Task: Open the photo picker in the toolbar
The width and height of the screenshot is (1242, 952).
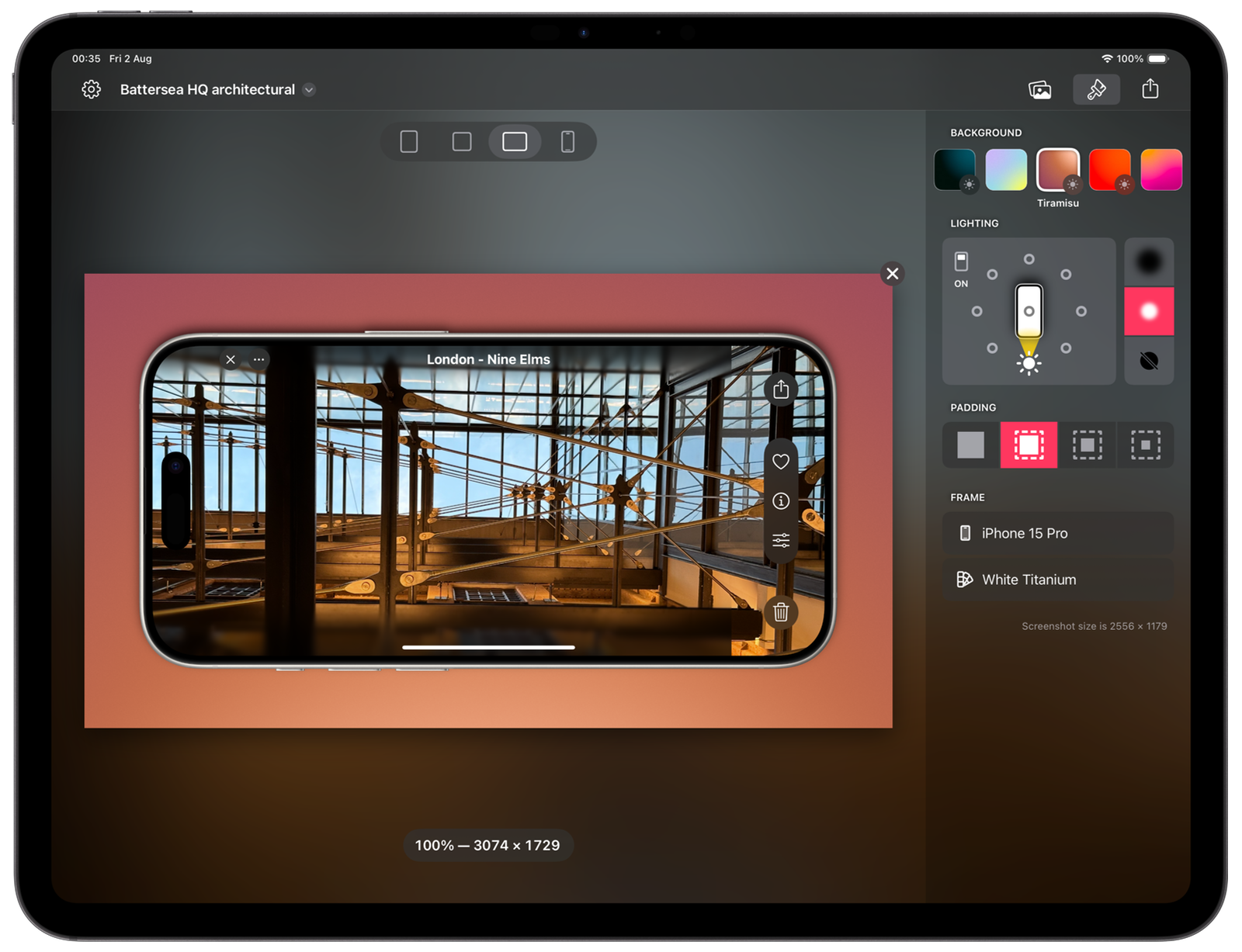Action: [1040, 90]
